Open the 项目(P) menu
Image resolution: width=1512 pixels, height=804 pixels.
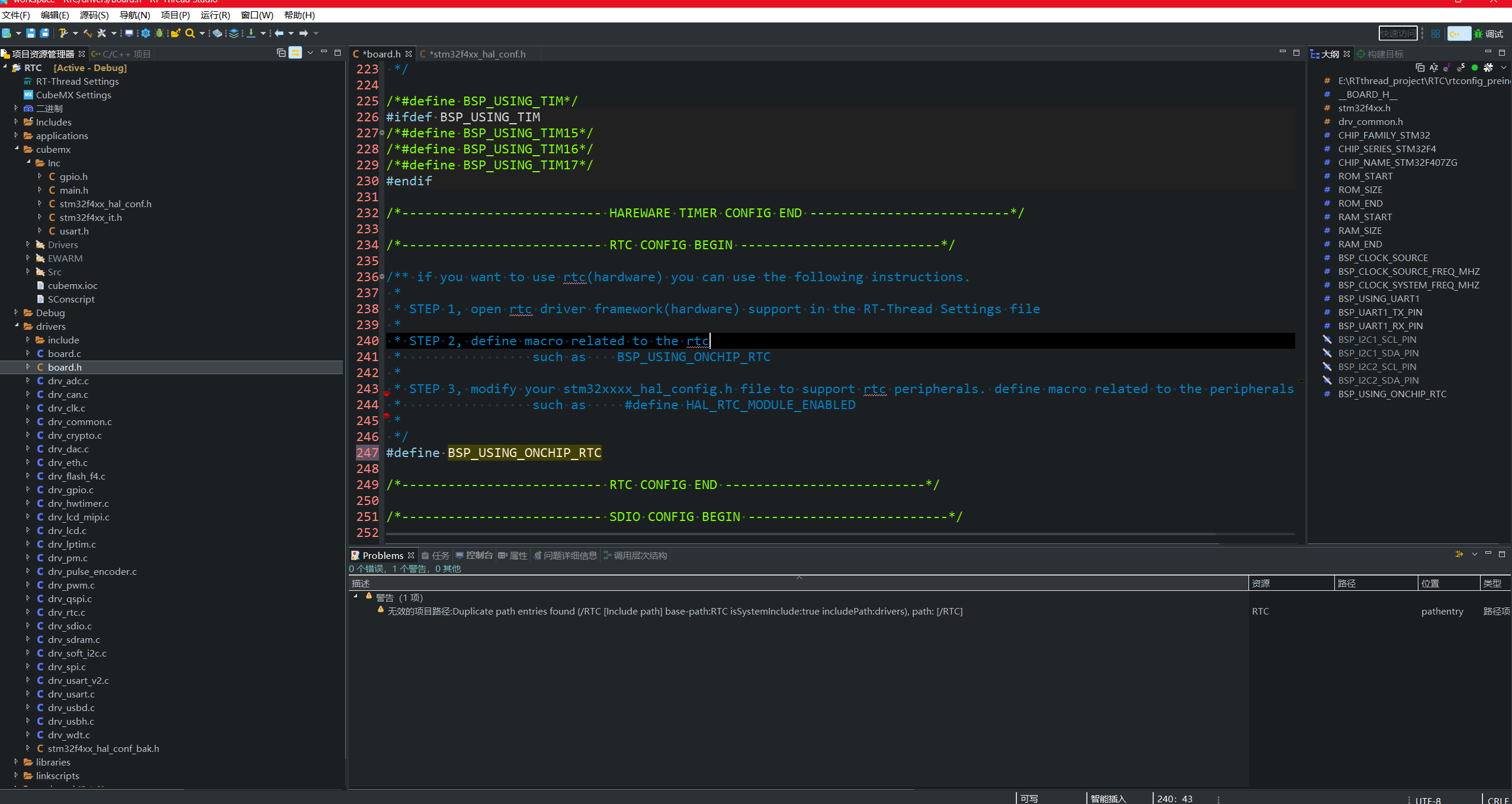[175, 15]
